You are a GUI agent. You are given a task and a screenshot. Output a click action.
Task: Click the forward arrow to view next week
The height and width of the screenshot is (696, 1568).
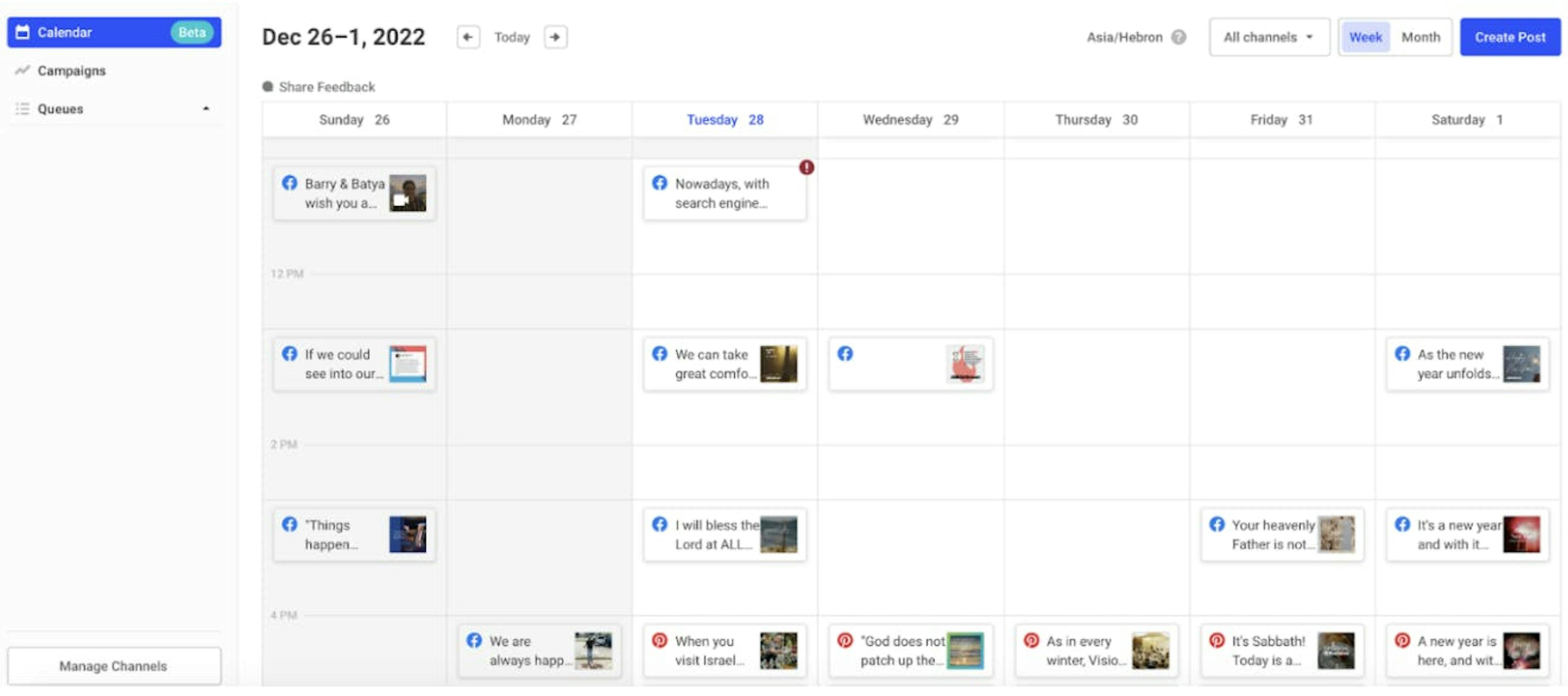tap(555, 37)
